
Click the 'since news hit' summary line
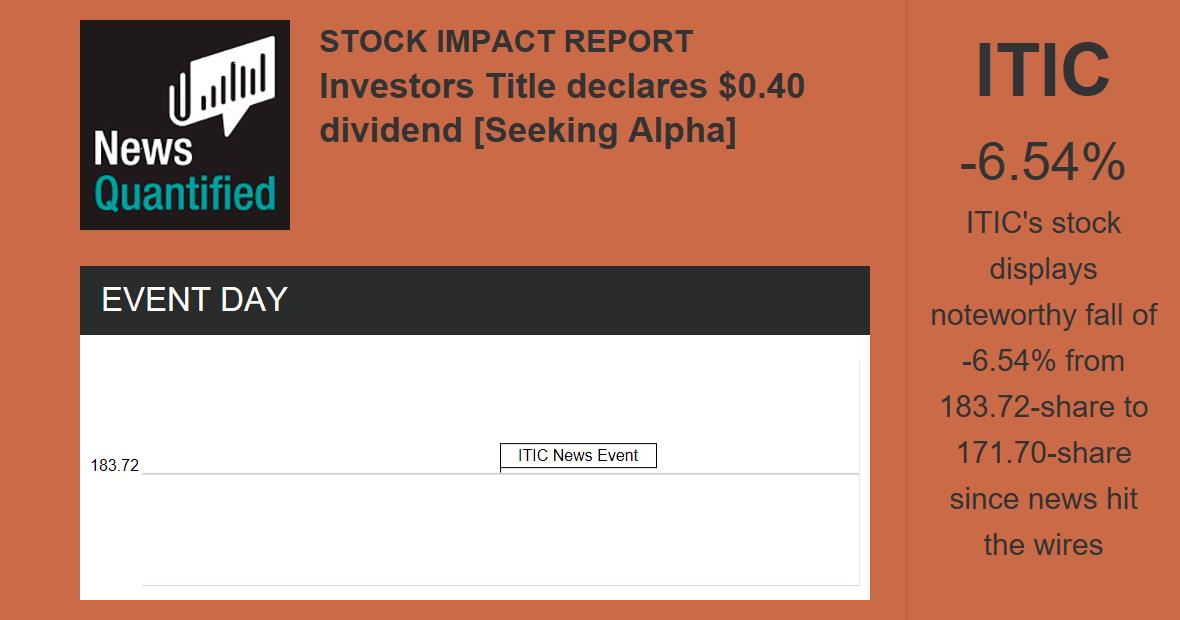tap(1043, 499)
